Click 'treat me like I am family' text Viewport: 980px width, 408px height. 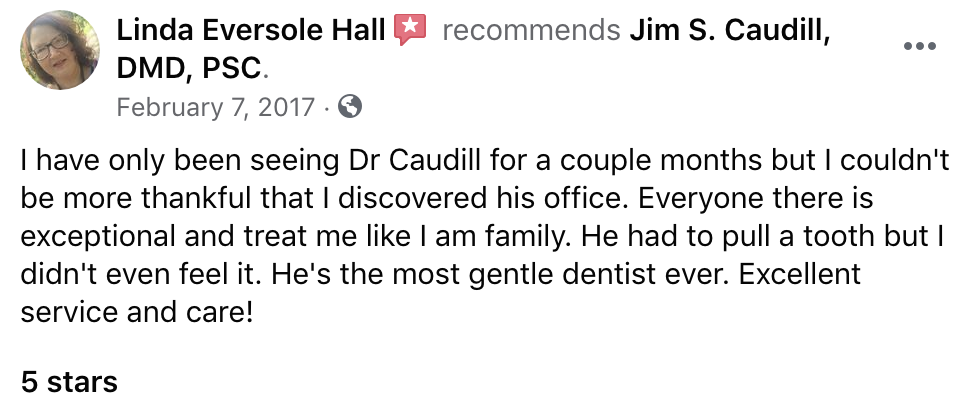[x=368, y=235]
